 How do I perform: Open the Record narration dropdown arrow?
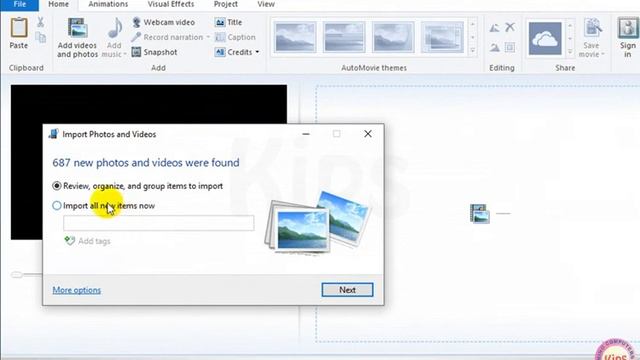point(208,37)
